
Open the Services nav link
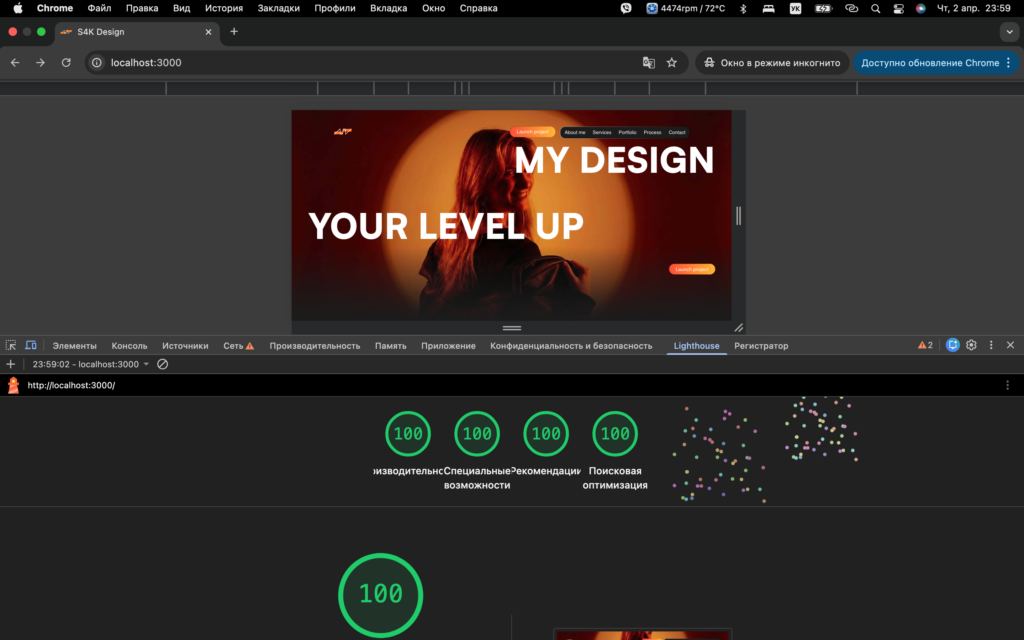tap(601, 133)
